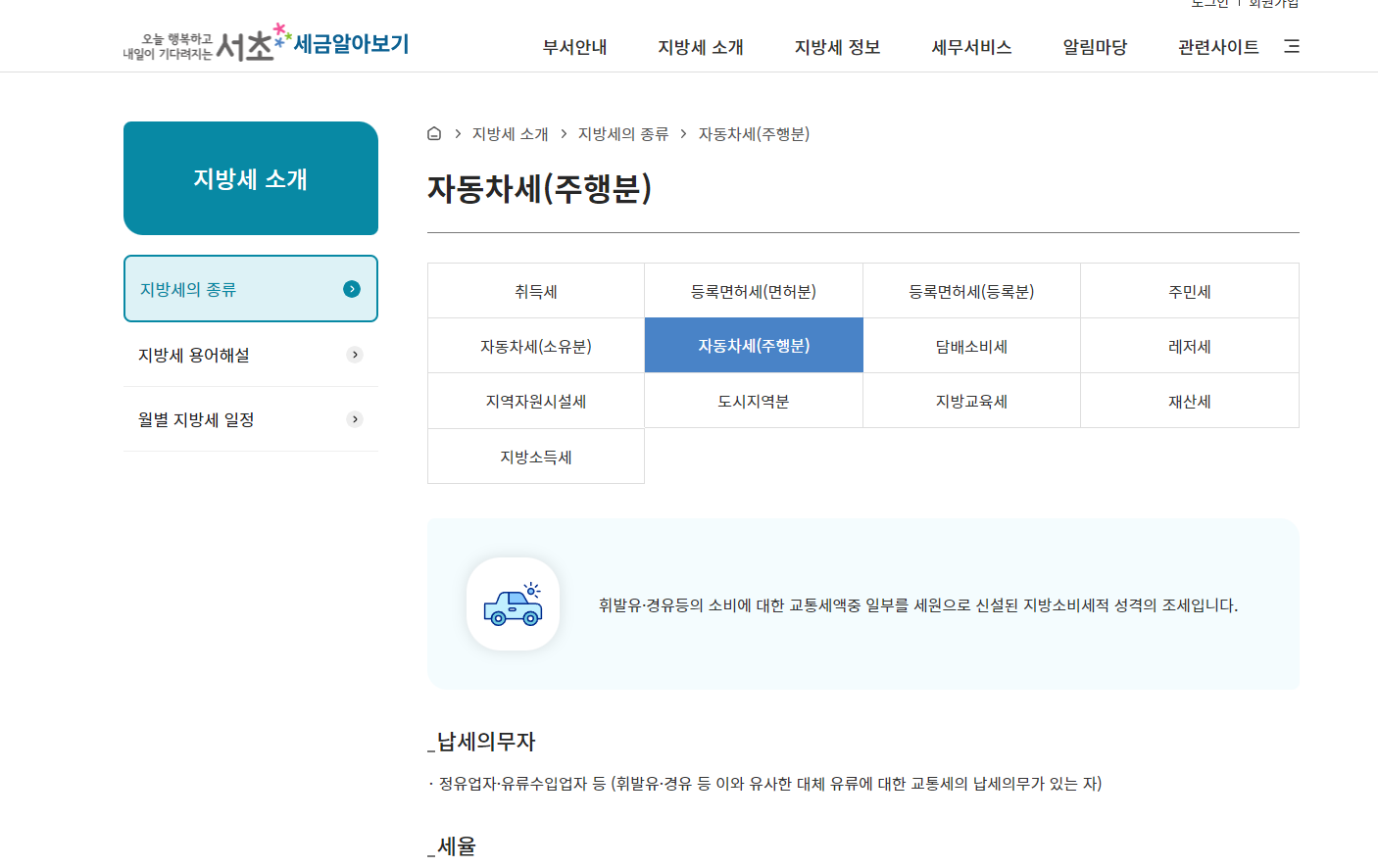Expand the 지방세 용어해설 chevron
Viewport: 1378px width, 868px height.
click(355, 355)
